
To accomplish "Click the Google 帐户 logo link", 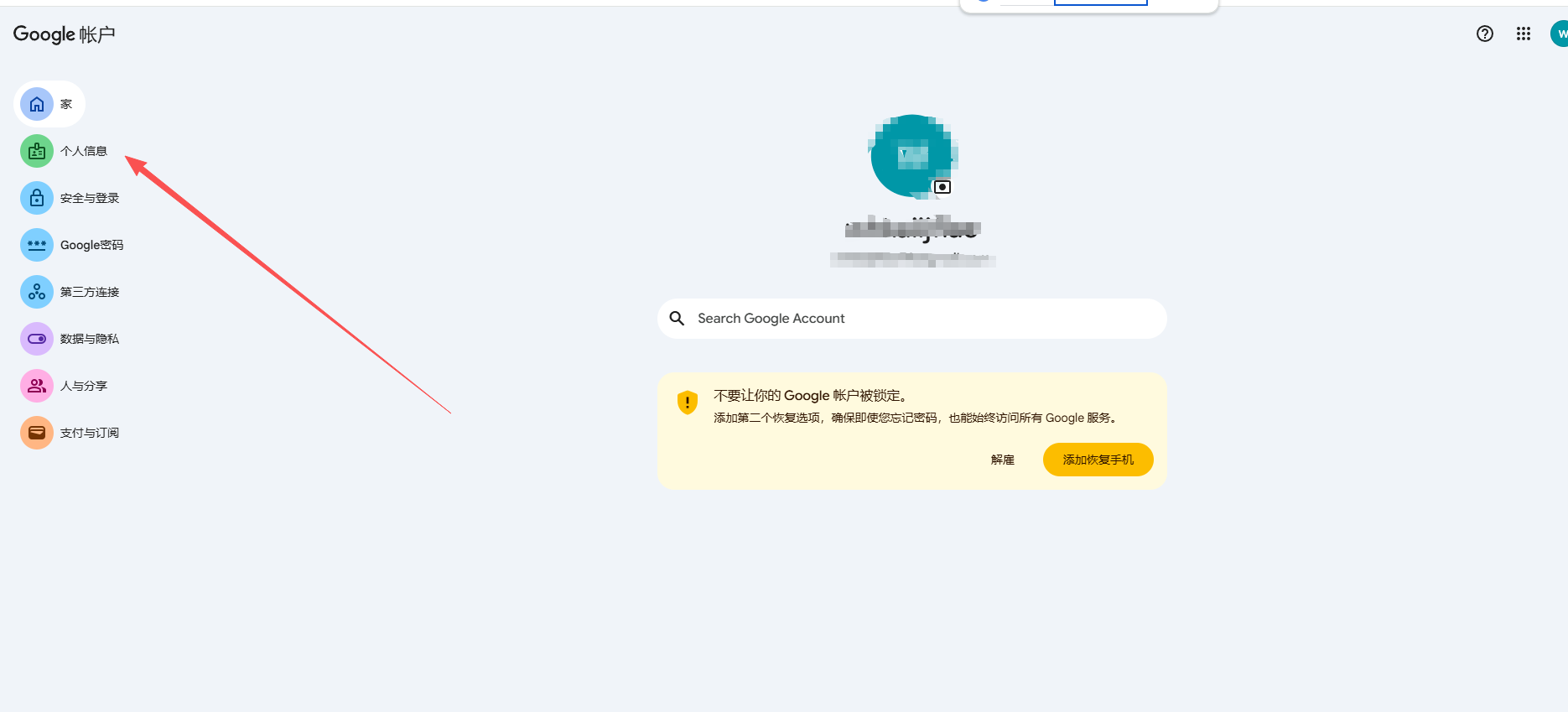I will (x=64, y=34).
